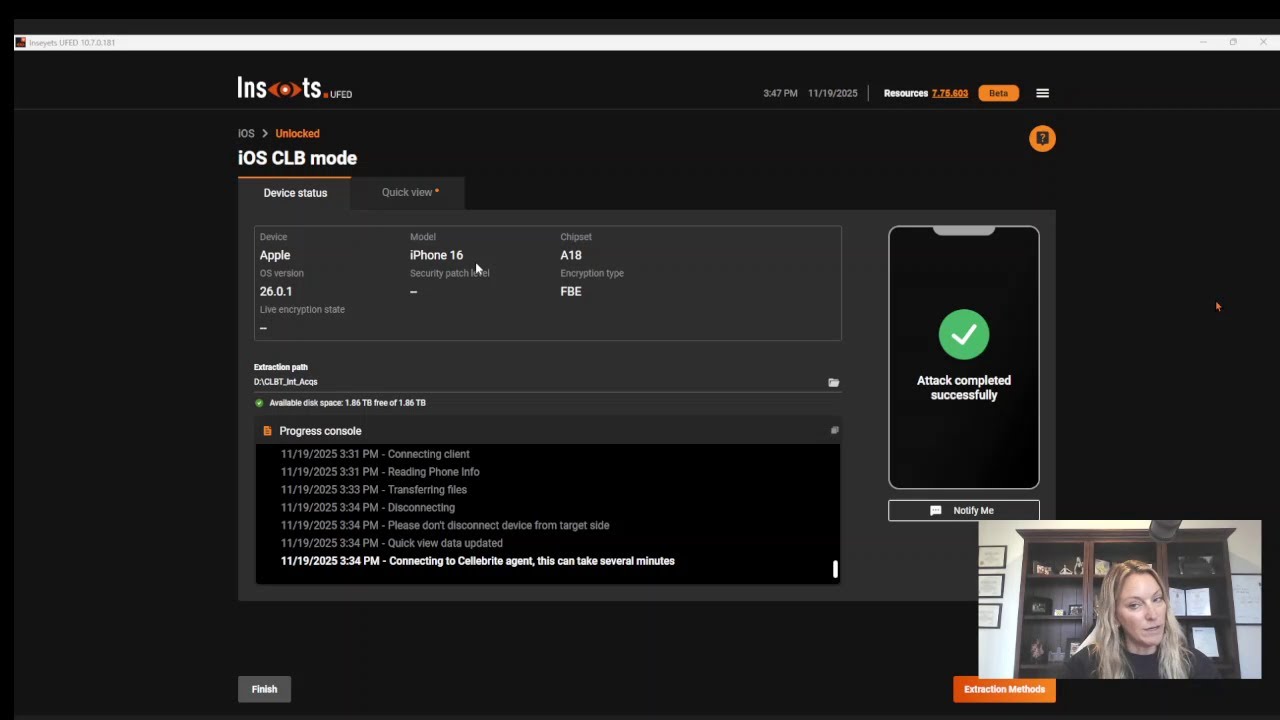
Task: Click the green attack completed checkmark
Action: pos(964,335)
